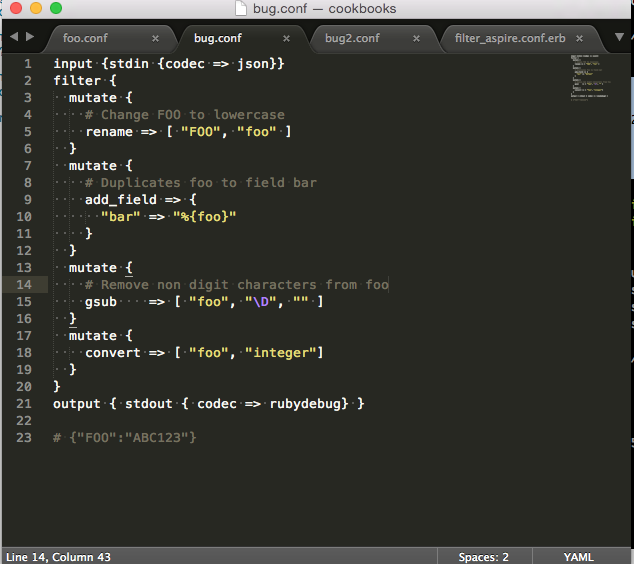The height and width of the screenshot is (564, 634).
Task: Click the green zoom window button
Action: [56, 8]
